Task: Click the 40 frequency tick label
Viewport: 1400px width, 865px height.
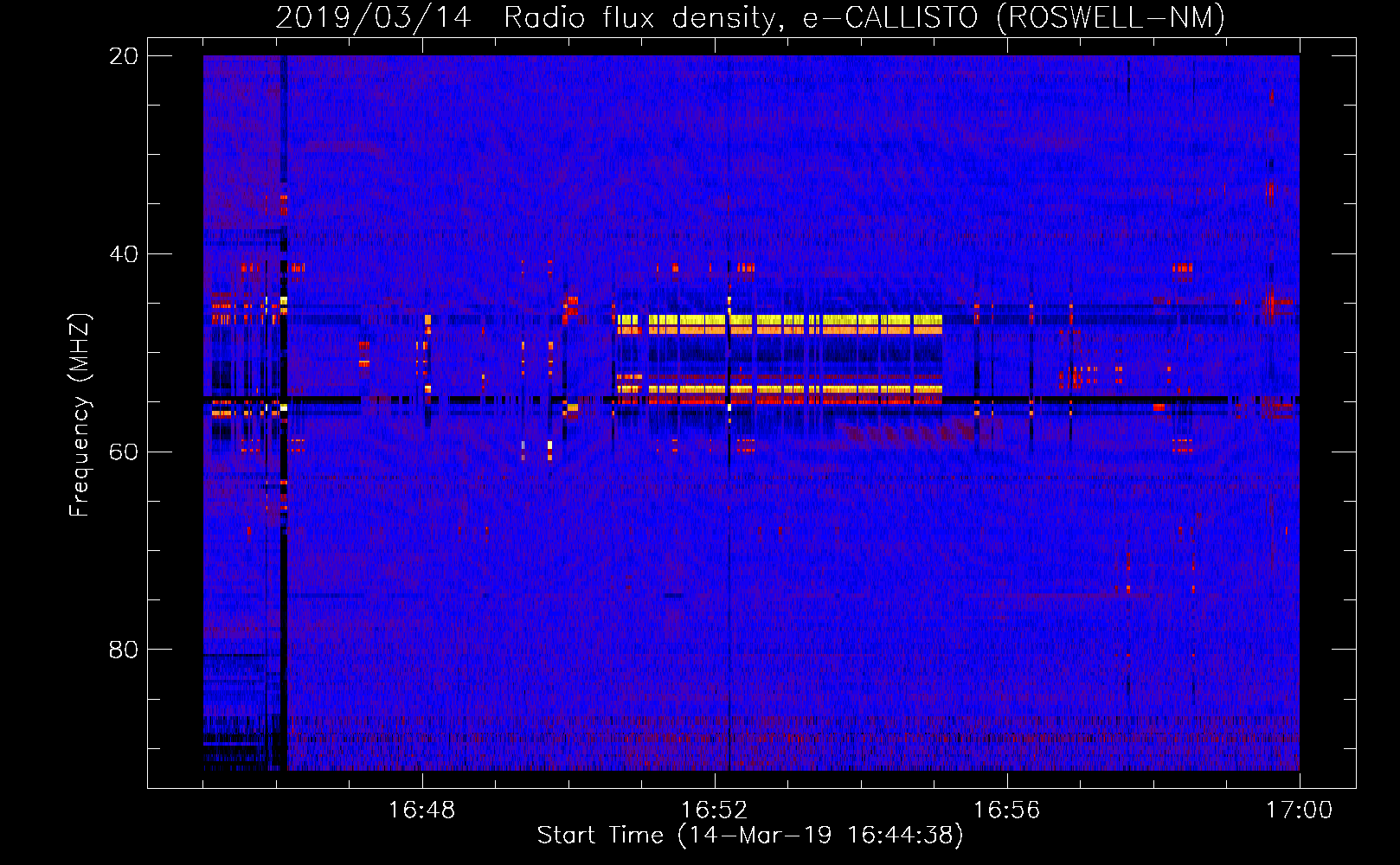Action: (123, 254)
